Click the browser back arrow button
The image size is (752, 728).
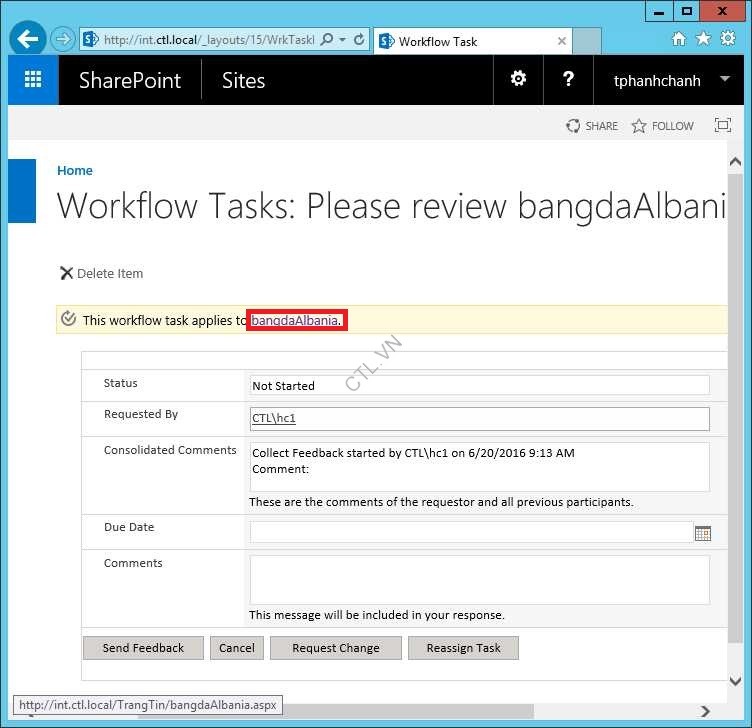pos(28,40)
